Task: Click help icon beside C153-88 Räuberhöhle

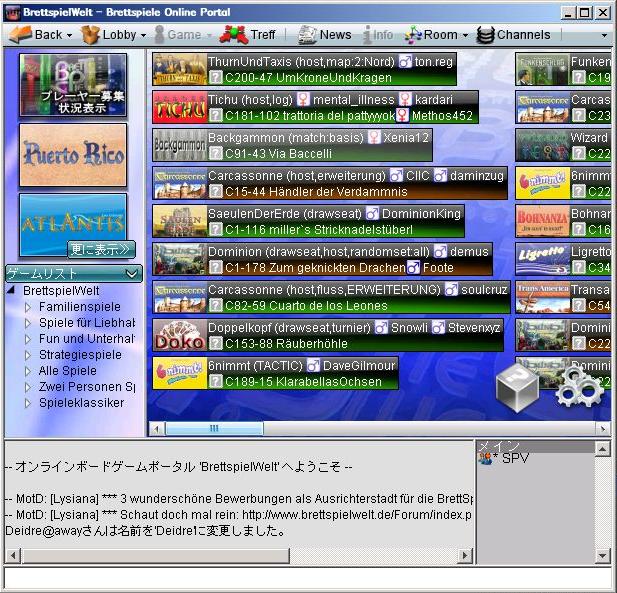Action: (215, 343)
